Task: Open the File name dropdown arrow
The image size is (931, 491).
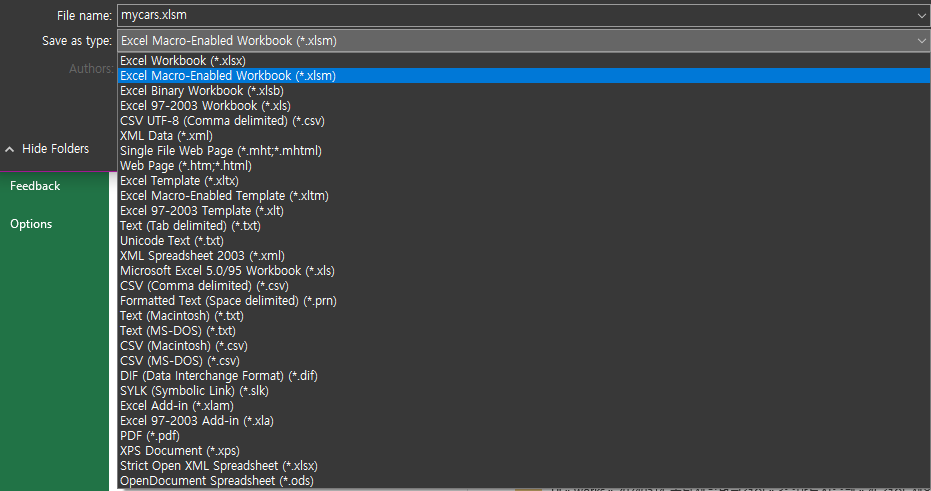Action: point(922,15)
